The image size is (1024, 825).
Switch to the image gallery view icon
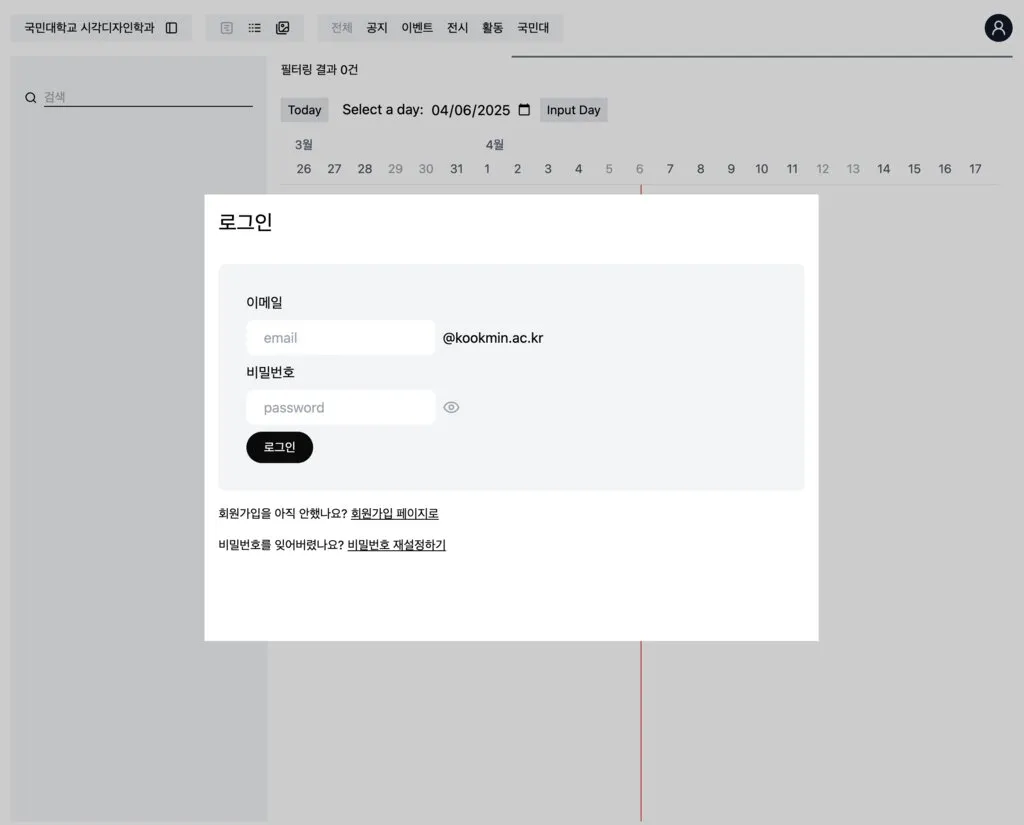pos(283,28)
